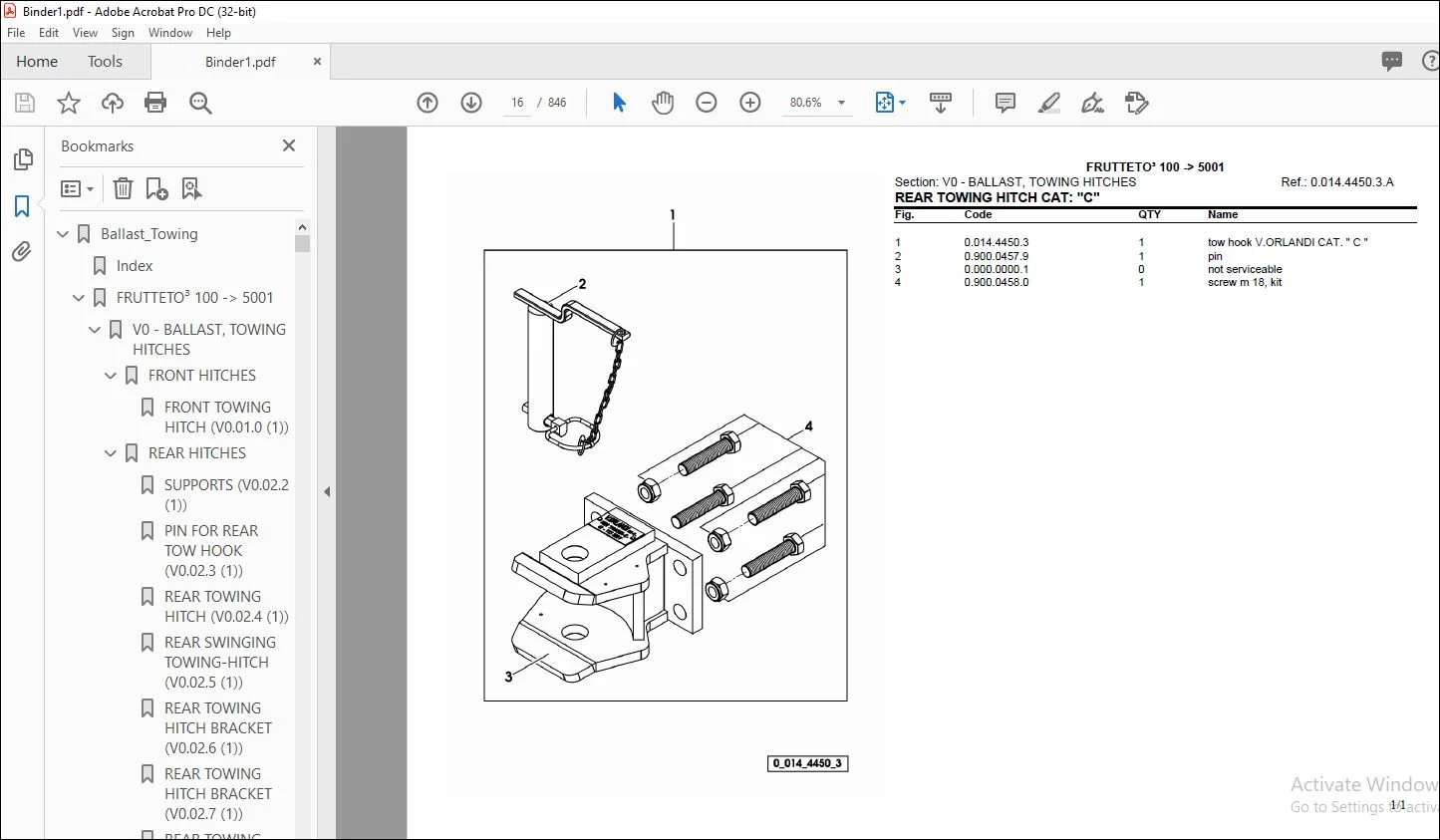Click the Save file icon
The height and width of the screenshot is (840, 1440).
pyautogui.click(x=25, y=103)
